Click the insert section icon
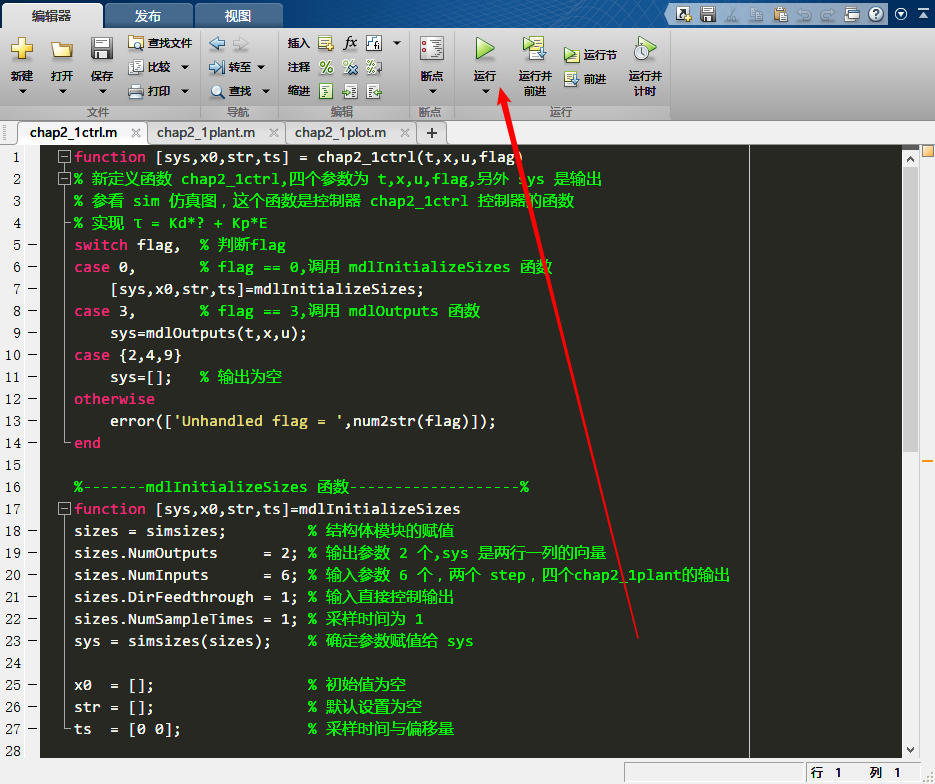This screenshot has height=784, width=935. click(x=326, y=43)
